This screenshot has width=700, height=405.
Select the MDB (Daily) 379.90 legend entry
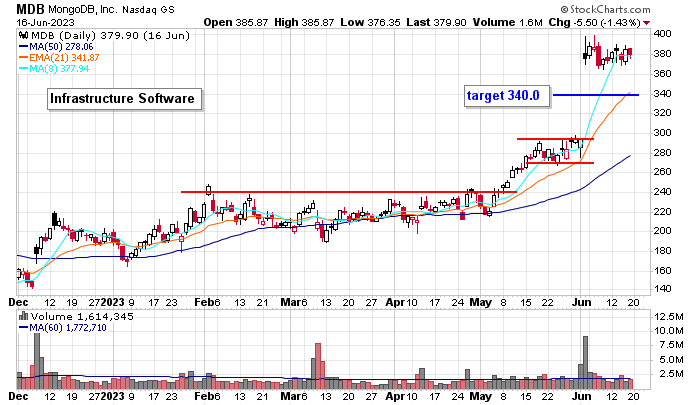point(110,35)
